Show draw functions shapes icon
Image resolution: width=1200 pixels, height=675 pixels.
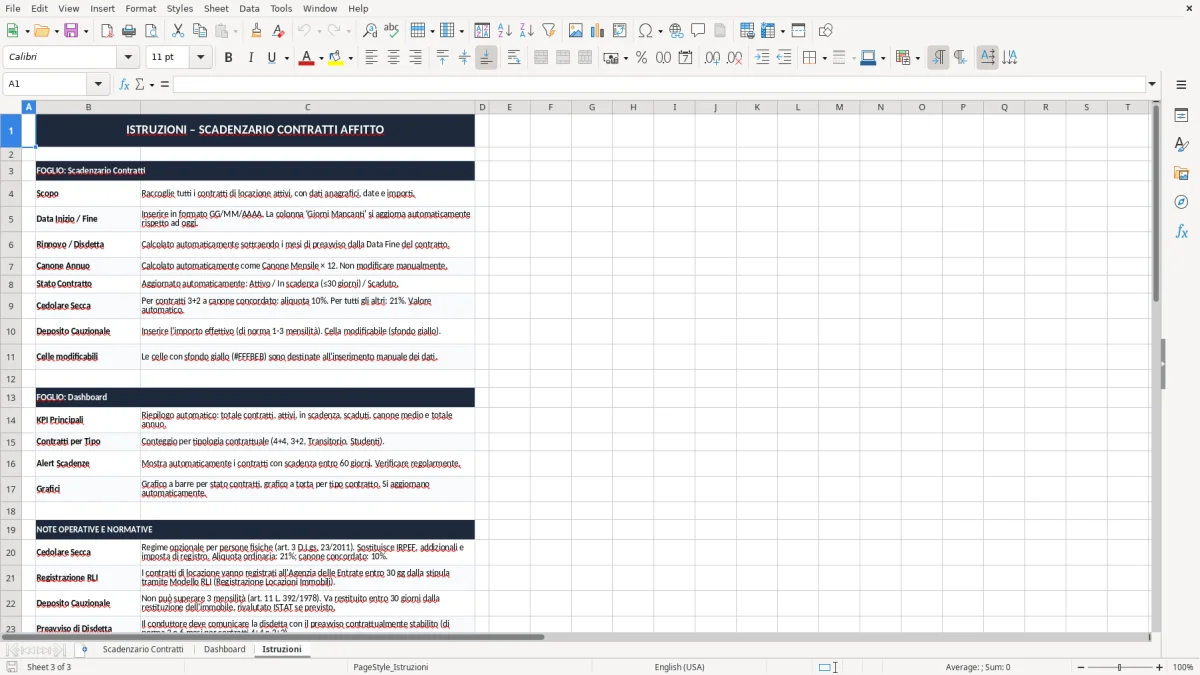[825, 31]
